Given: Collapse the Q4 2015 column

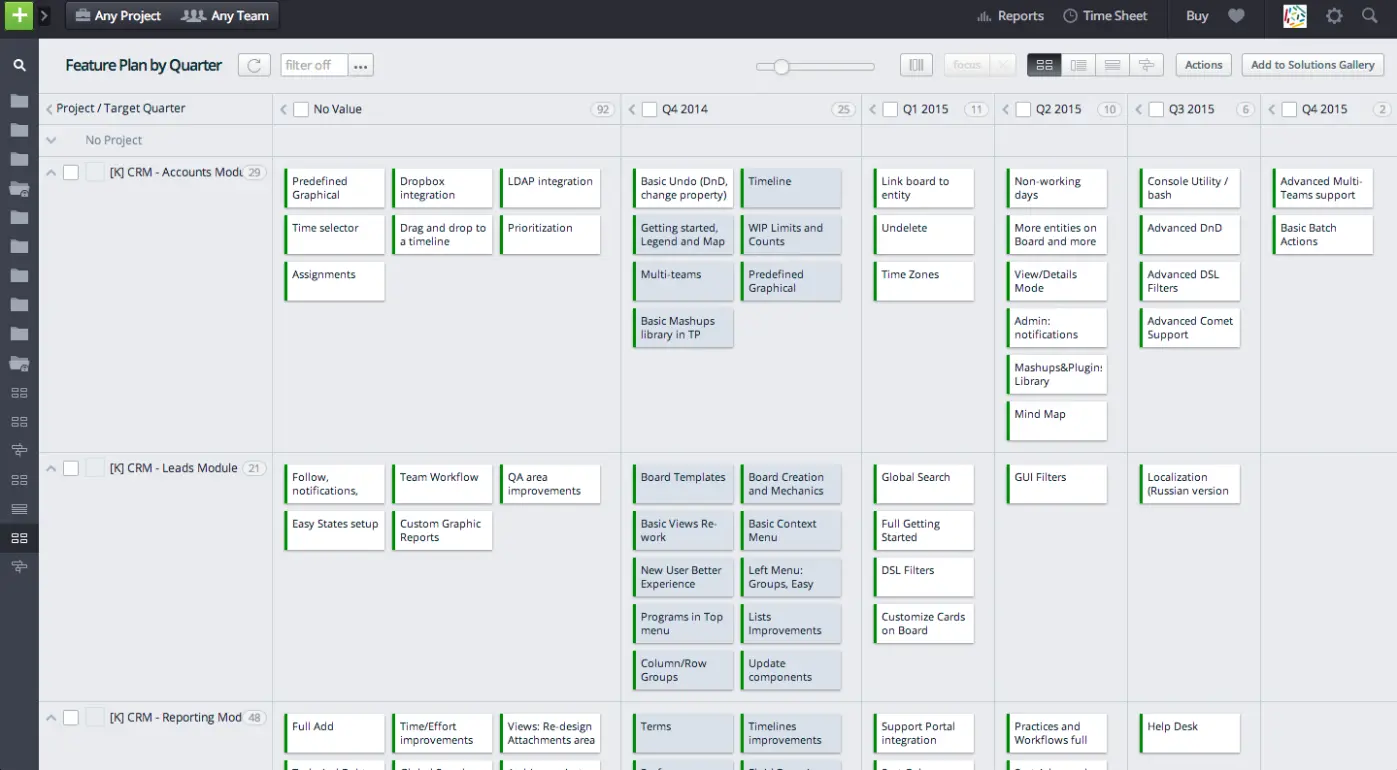Looking at the screenshot, I should coord(1271,110).
